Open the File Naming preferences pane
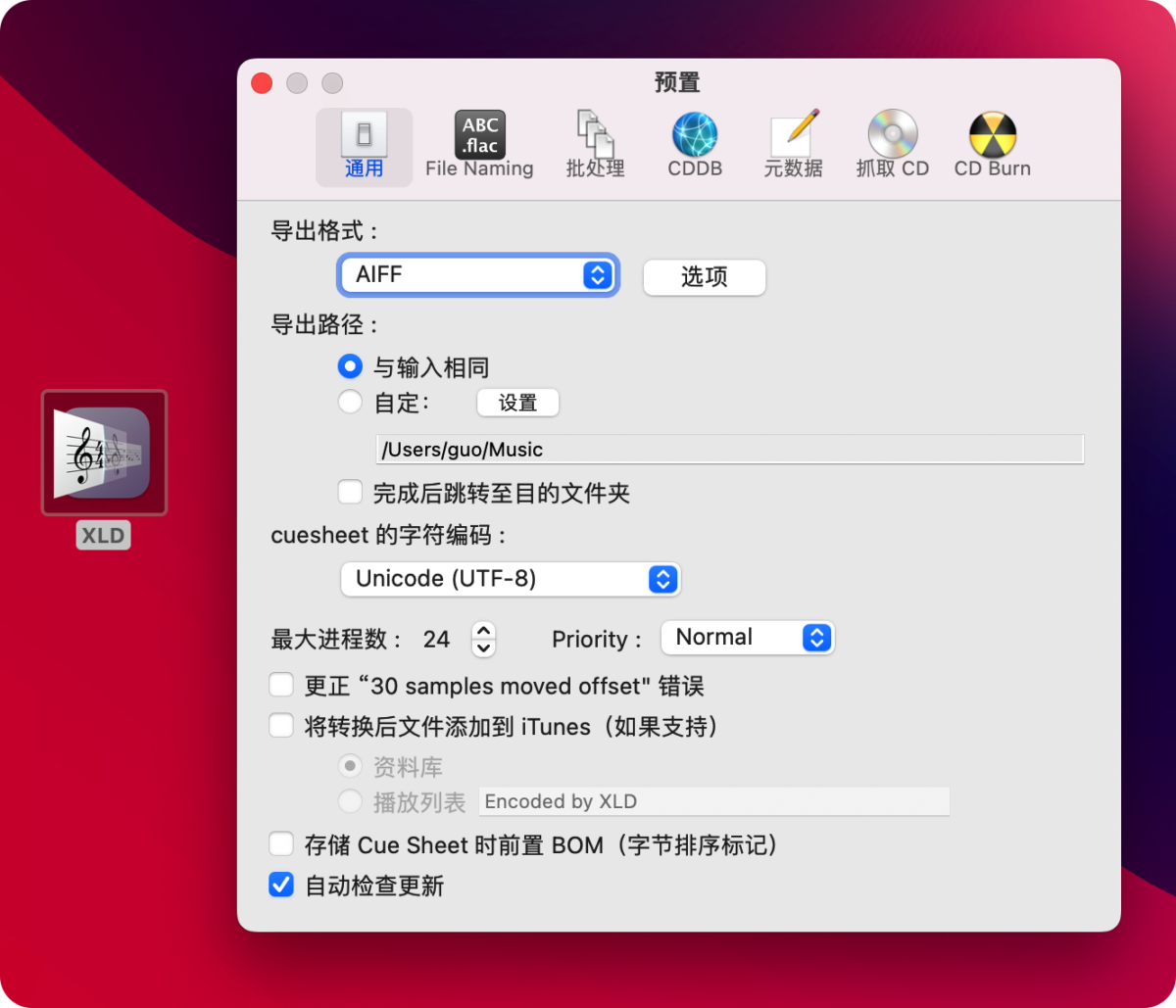 (x=479, y=146)
